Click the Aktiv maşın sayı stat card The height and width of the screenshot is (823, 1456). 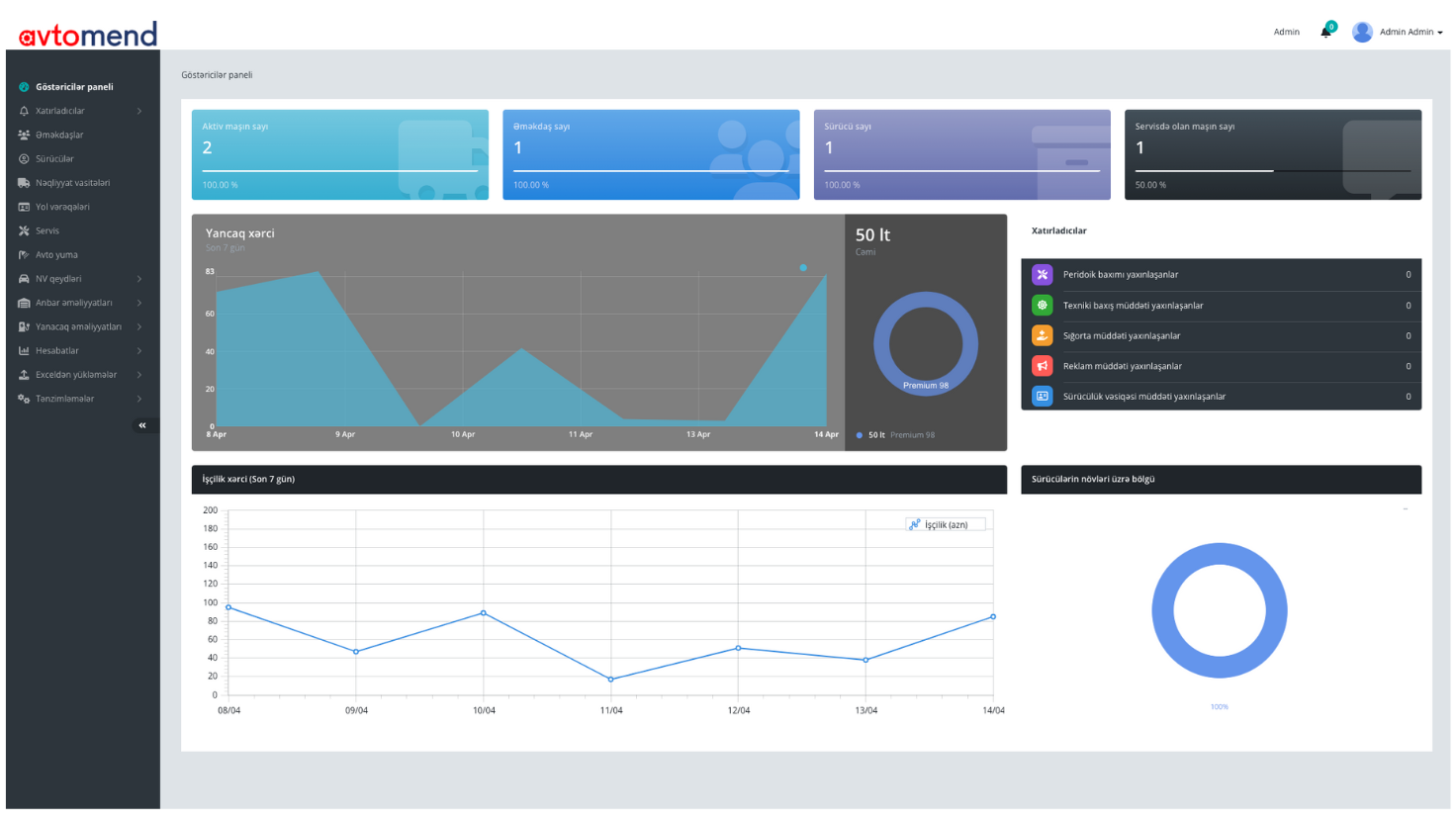339,154
